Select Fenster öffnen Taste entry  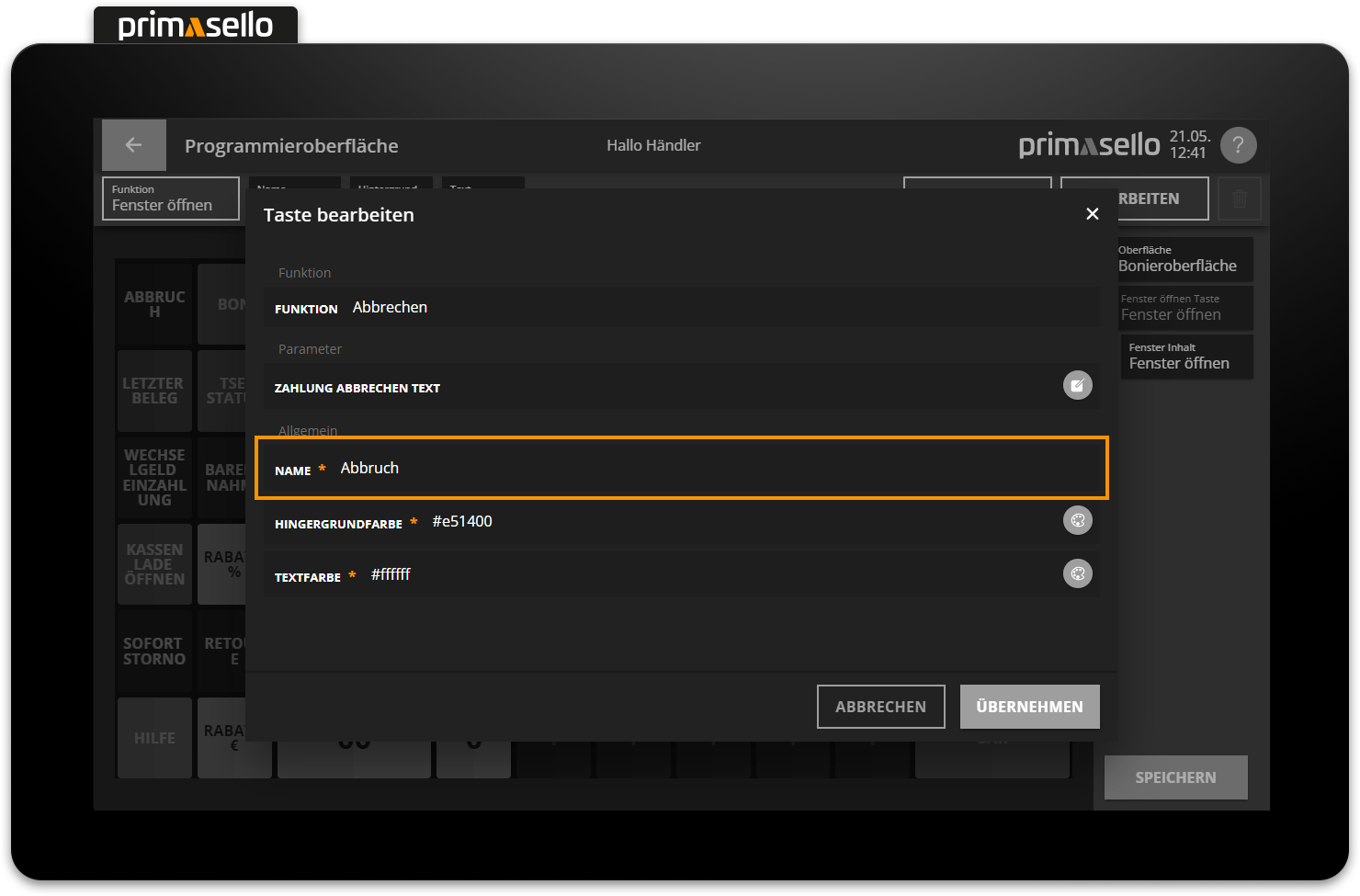pos(1185,308)
